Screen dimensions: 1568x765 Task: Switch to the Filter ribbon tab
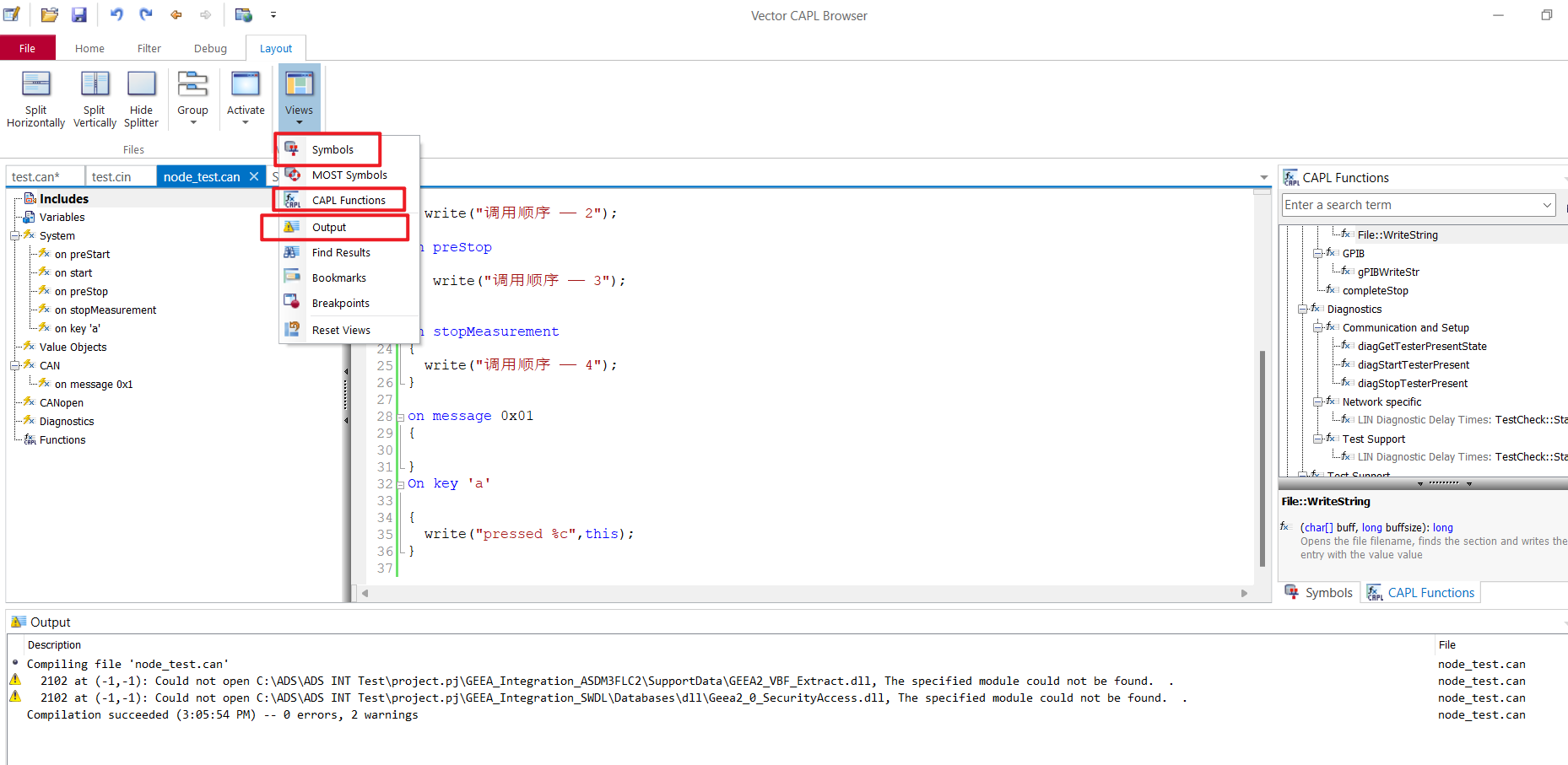149,48
